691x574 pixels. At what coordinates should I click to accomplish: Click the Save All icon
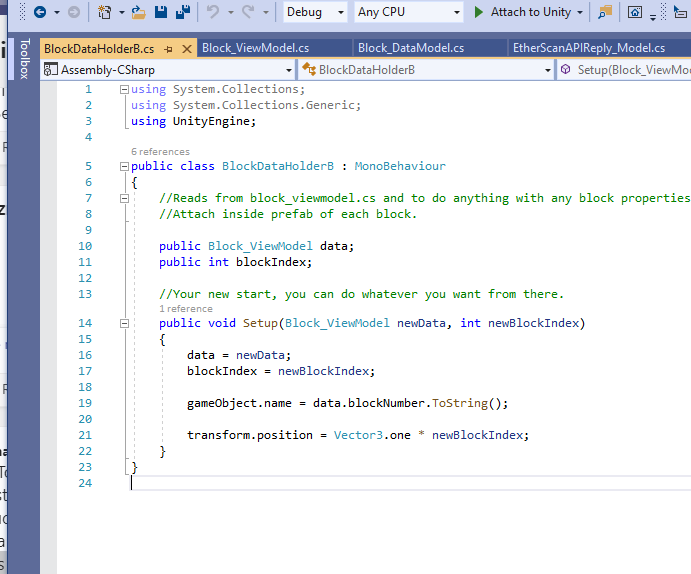click(x=183, y=12)
